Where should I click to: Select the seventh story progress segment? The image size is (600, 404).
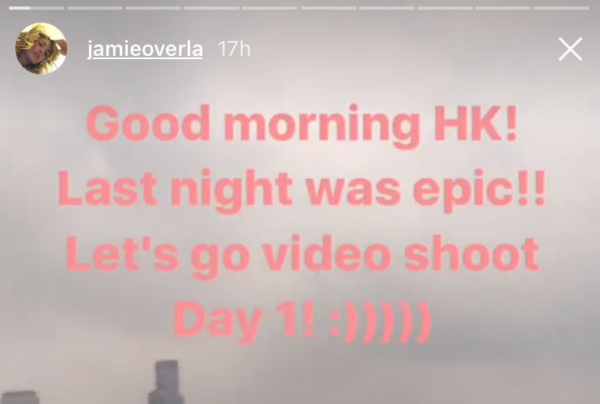[386, 8]
